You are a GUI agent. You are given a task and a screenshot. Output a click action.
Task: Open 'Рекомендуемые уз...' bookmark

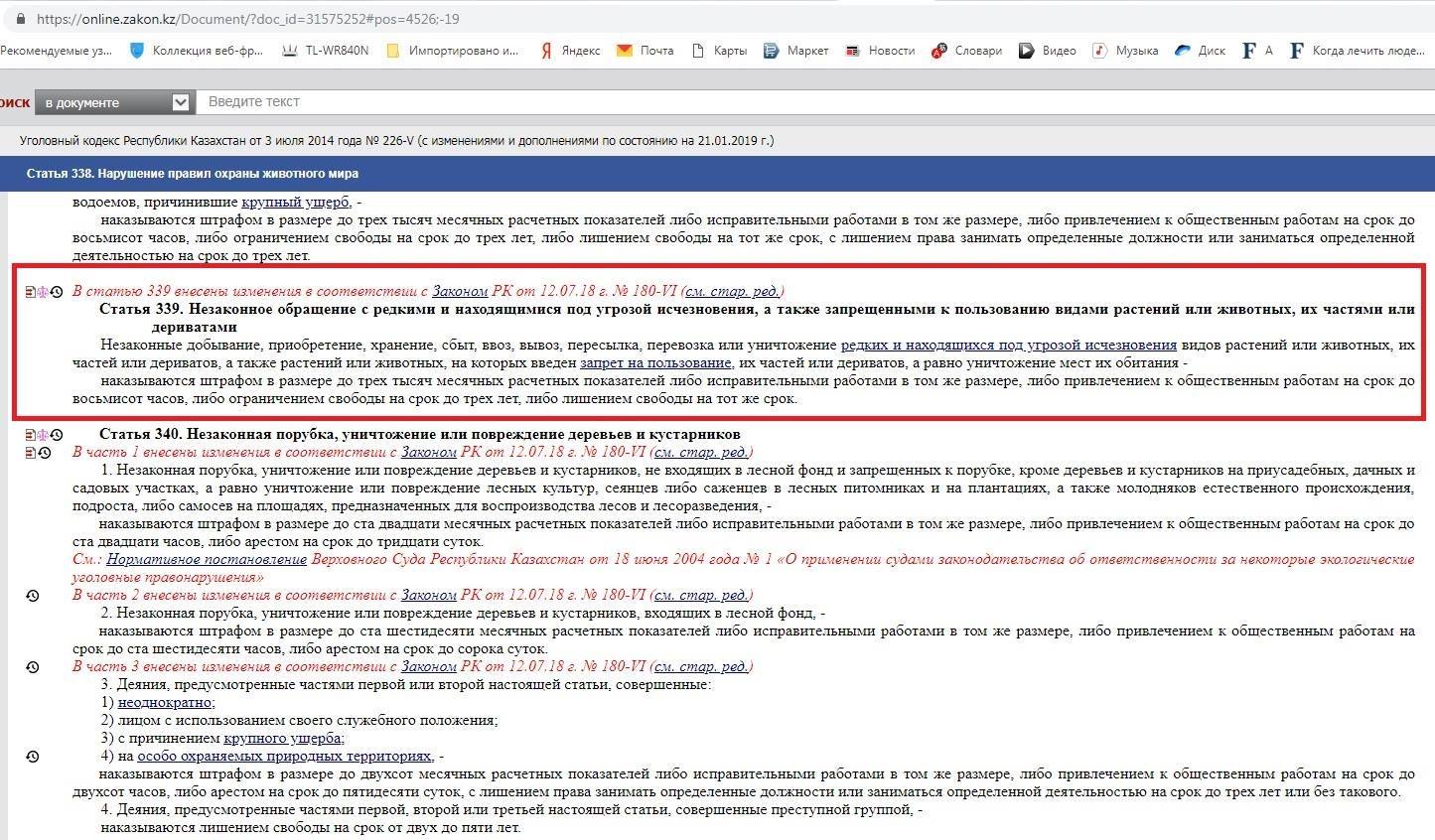[57, 51]
